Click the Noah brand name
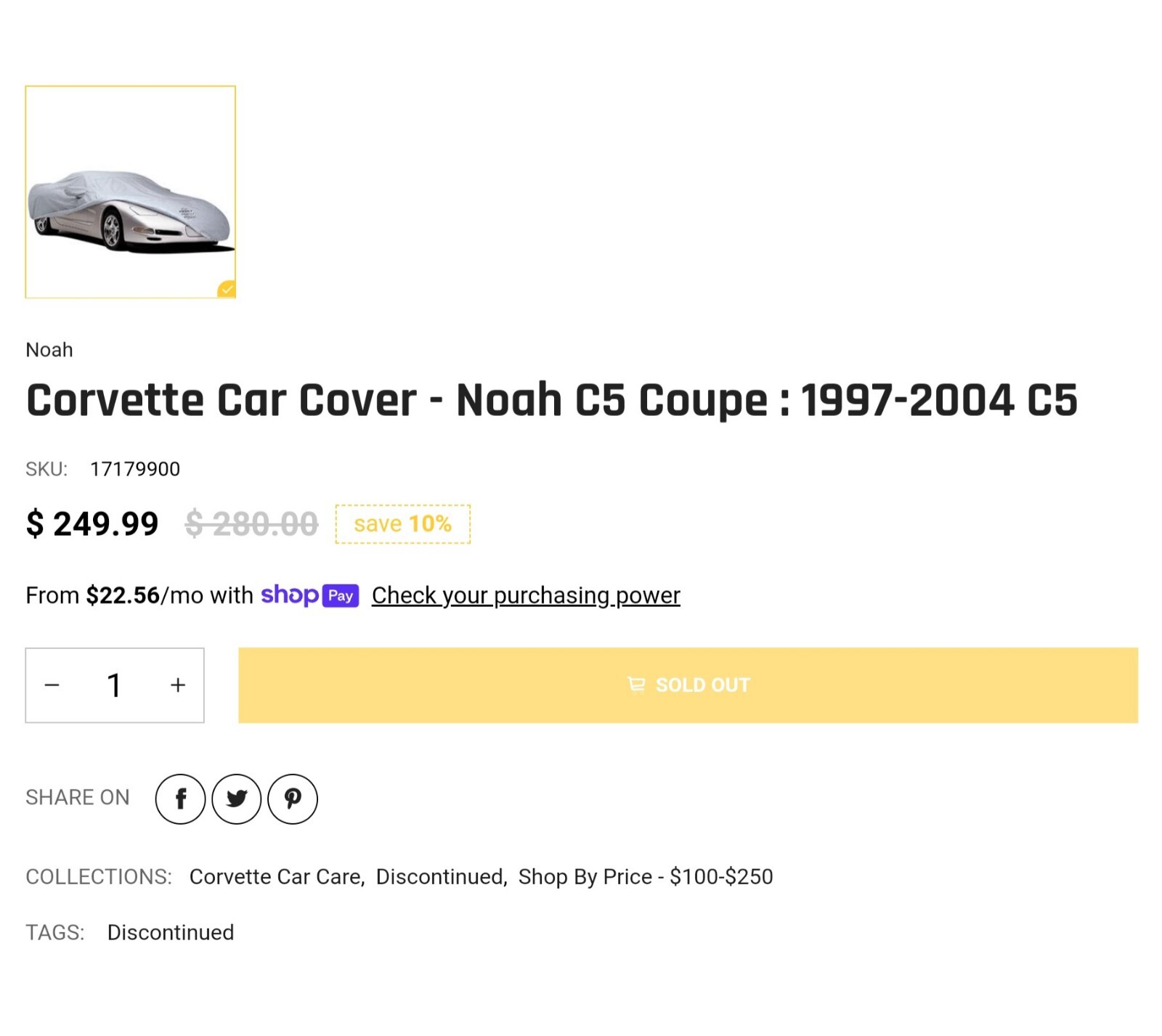Viewport: 1162px width, 1036px height. click(x=49, y=350)
